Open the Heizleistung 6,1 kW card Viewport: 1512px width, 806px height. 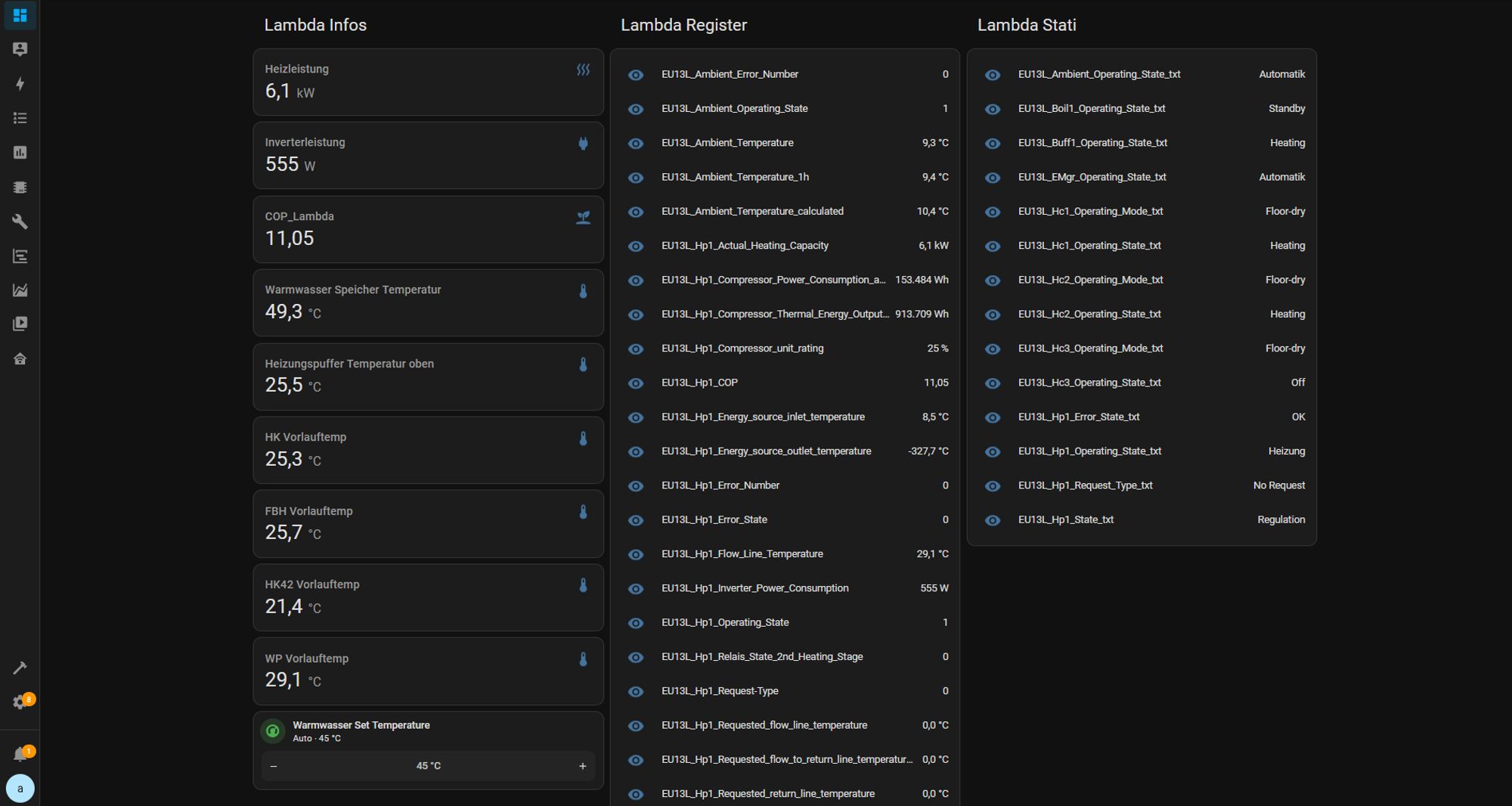428,82
